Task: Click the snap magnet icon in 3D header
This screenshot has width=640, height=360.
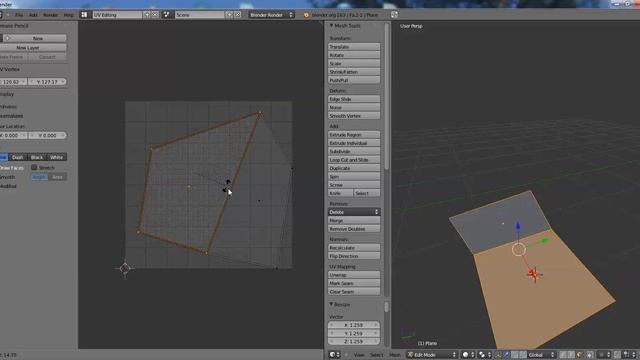Action: 618,355
